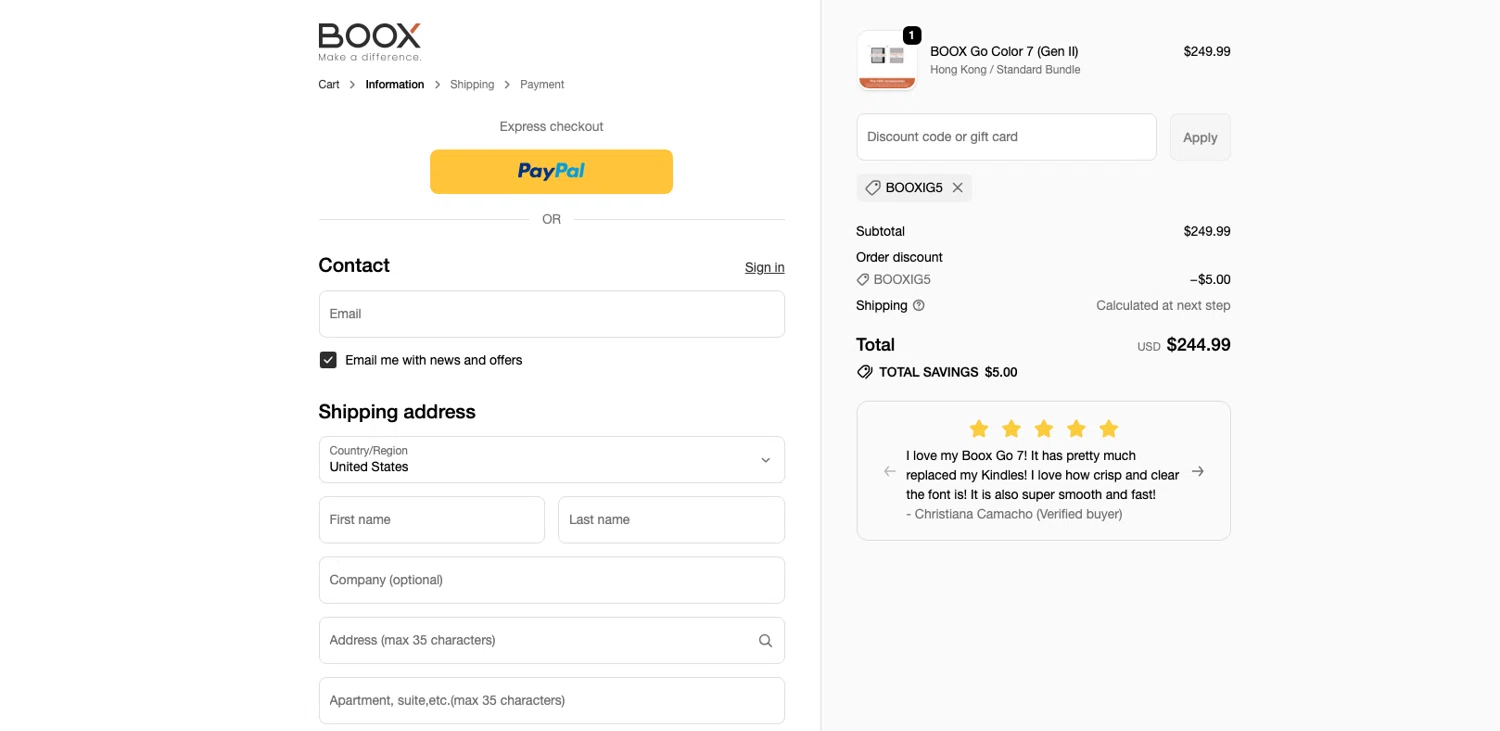The image size is (1500, 731).
Task: Focus the First name field
Action: (432, 520)
